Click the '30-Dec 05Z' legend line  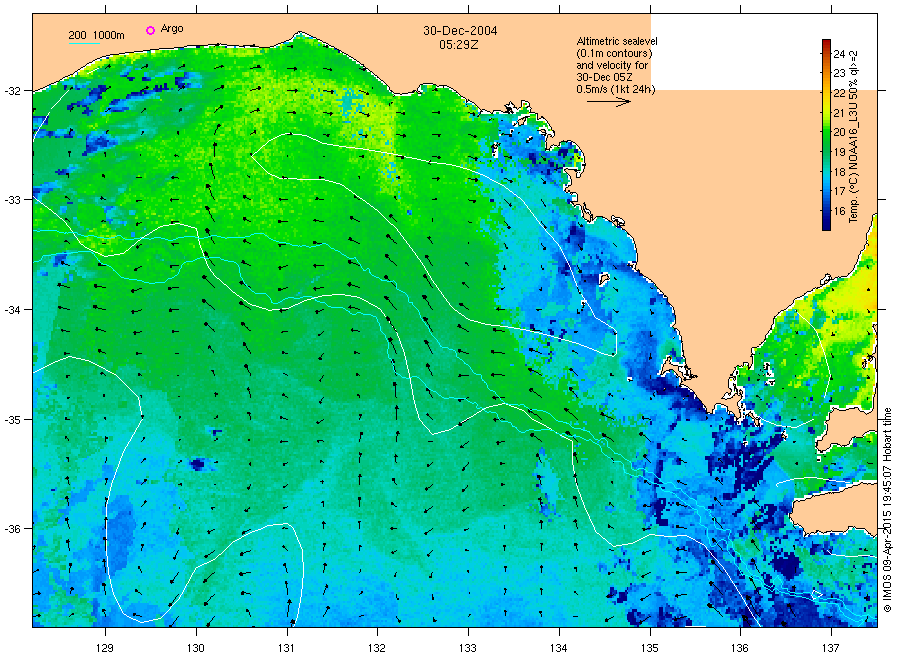click(604, 77)
